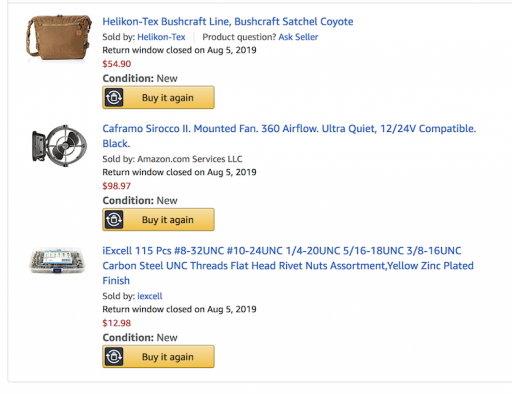
Task: Visit the iexcell seller page
Action: click(x=150, y=296)
